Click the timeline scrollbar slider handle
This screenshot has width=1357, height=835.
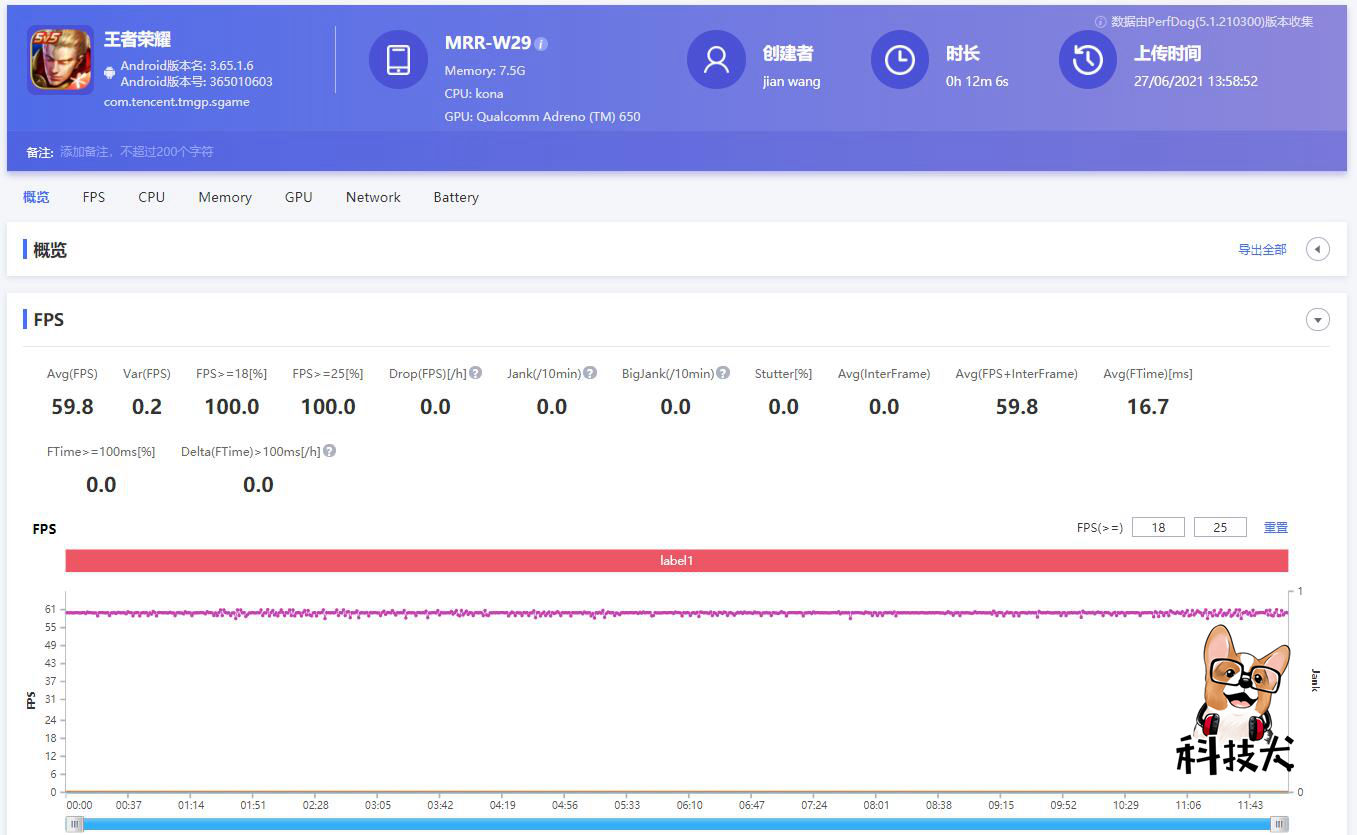75,823
